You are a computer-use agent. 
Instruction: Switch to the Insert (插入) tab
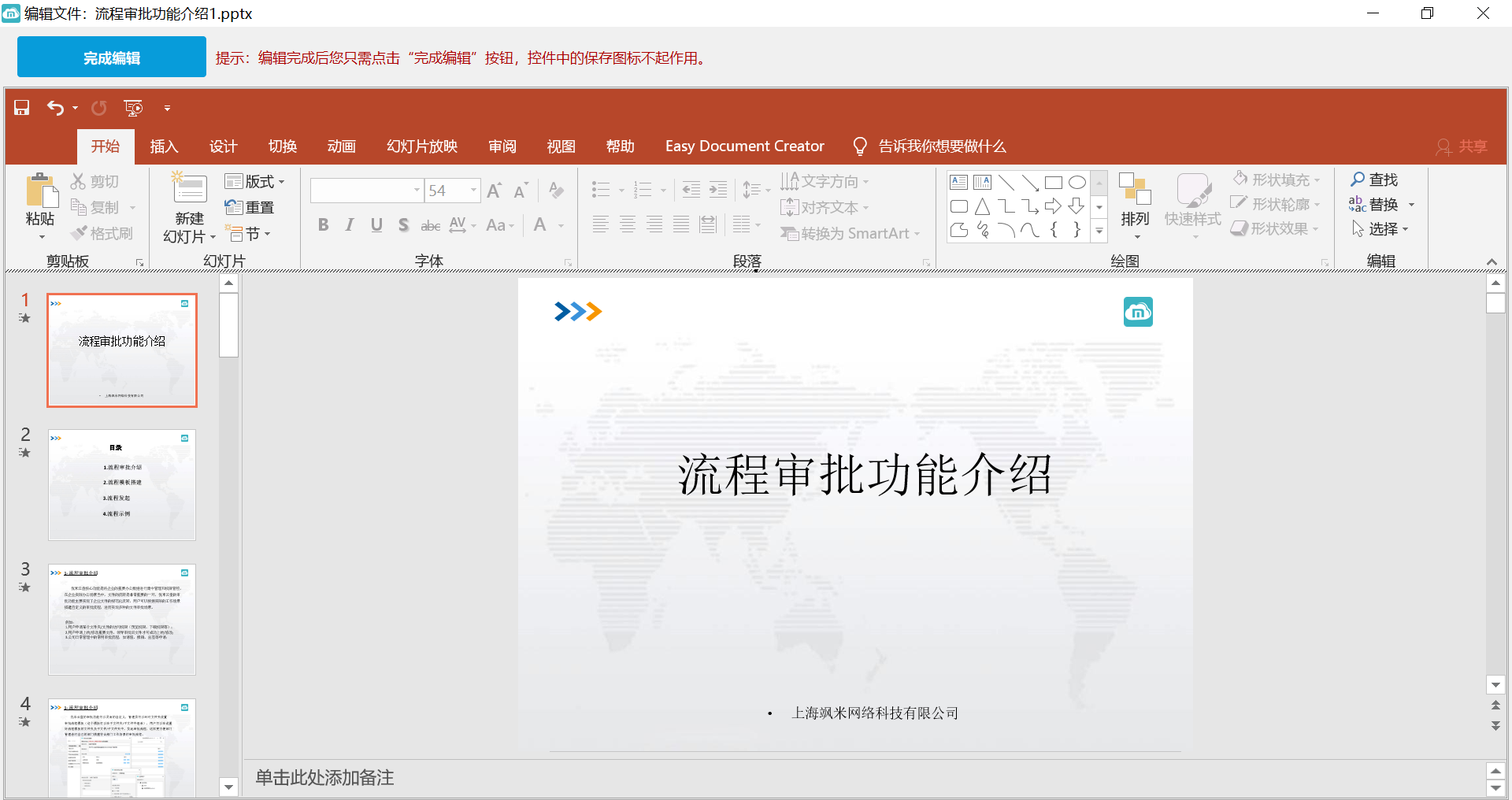pyautogui.click(x=164, y=146)
